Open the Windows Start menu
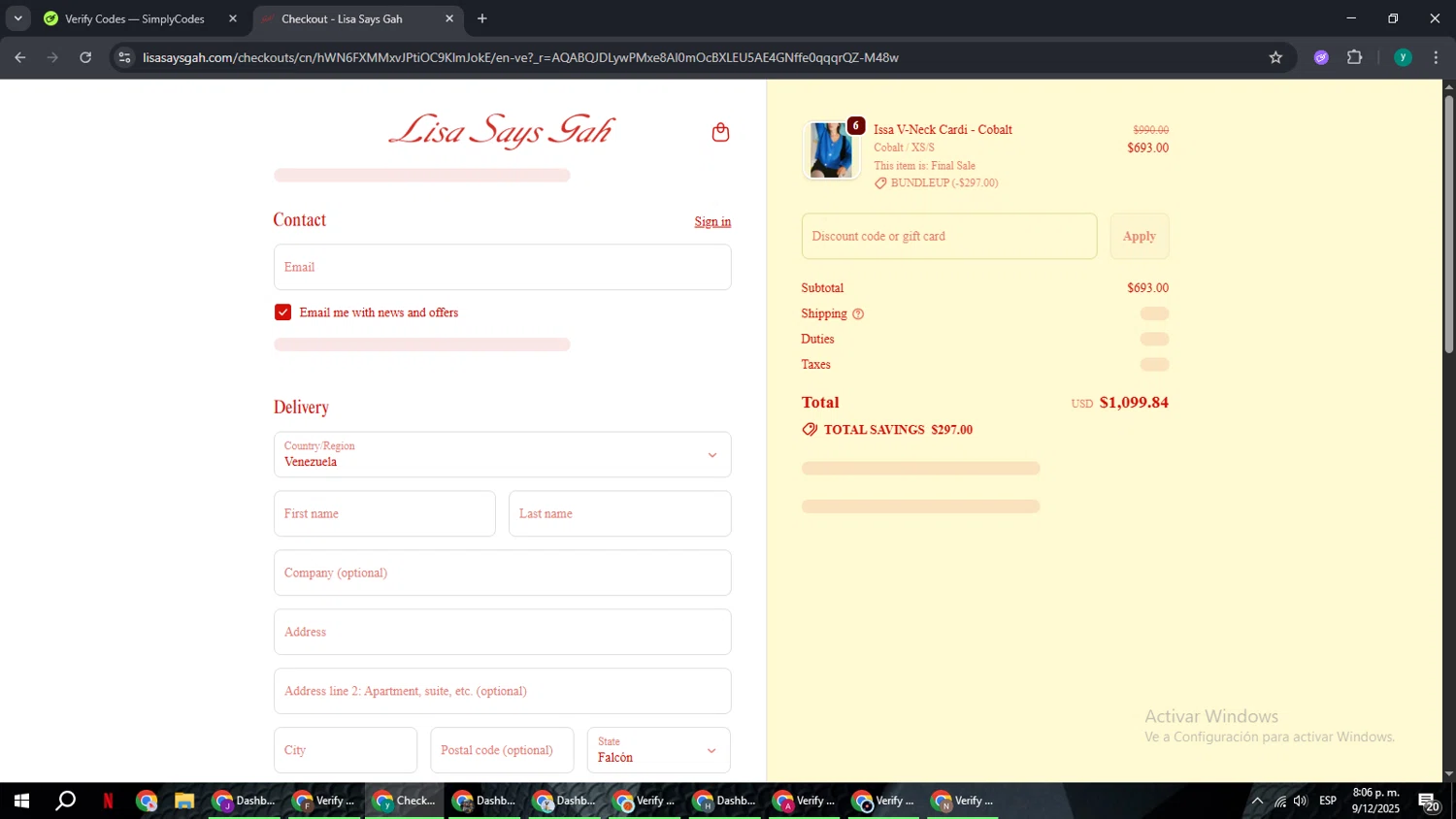Viewport: 1456px width, 819px height. (21, 801)
